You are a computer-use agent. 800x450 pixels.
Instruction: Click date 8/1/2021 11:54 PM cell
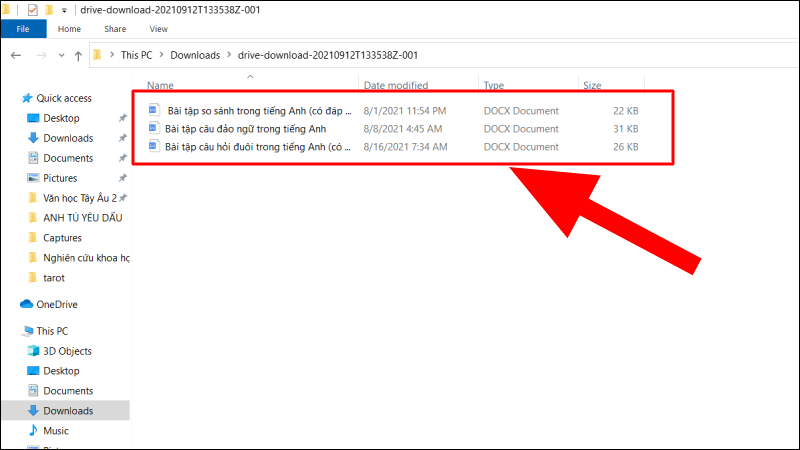[x=405, y=111]
